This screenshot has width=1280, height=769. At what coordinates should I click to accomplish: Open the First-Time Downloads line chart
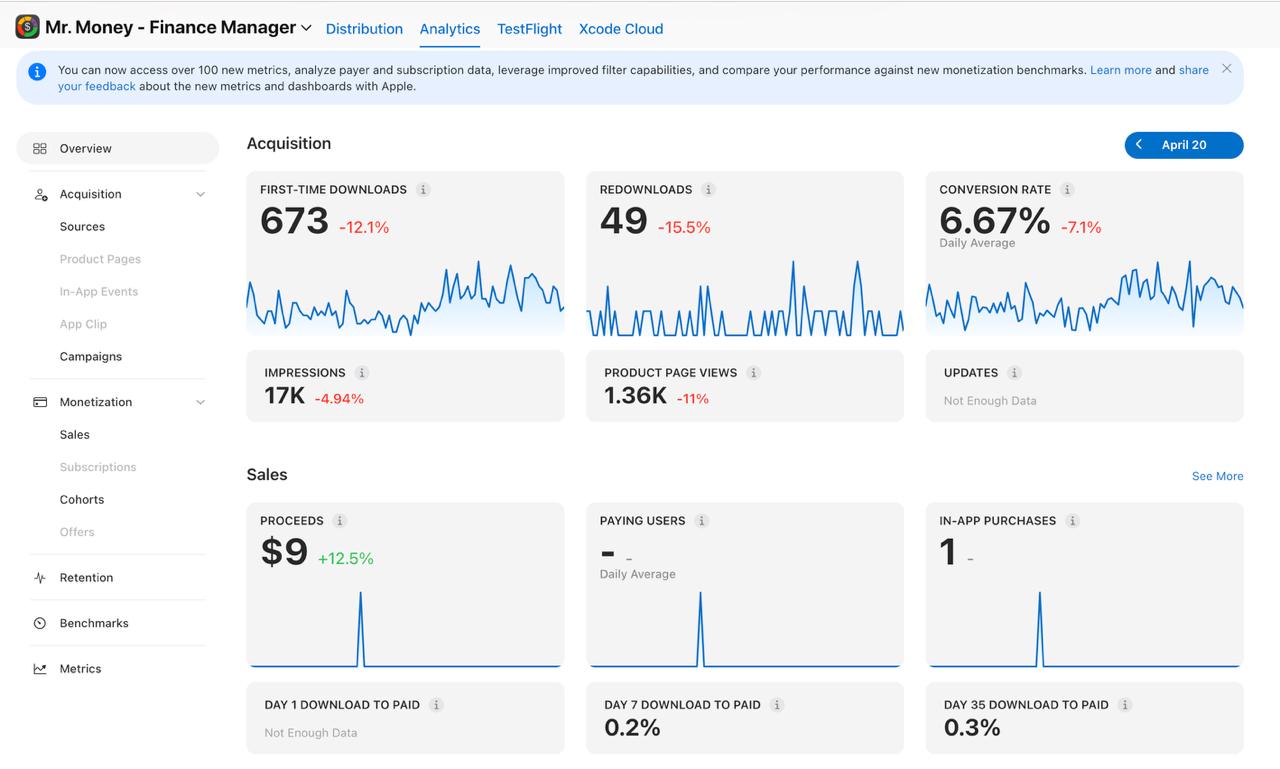coord(405,298)
